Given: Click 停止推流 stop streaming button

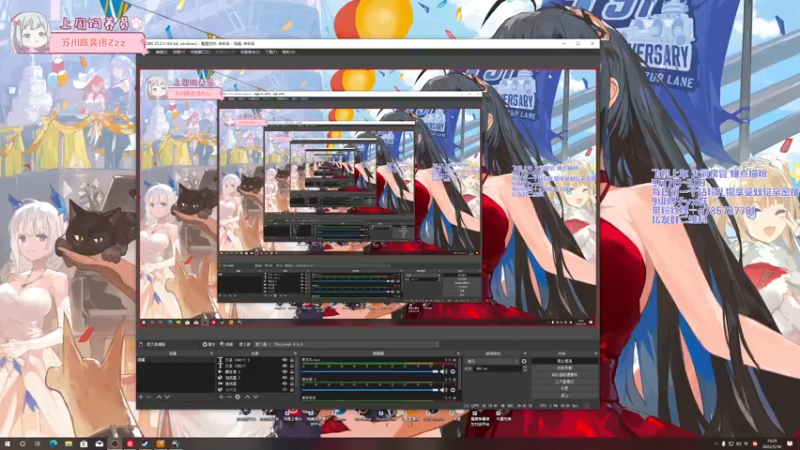Looking at the screenshot, I should tap(564, 361).
